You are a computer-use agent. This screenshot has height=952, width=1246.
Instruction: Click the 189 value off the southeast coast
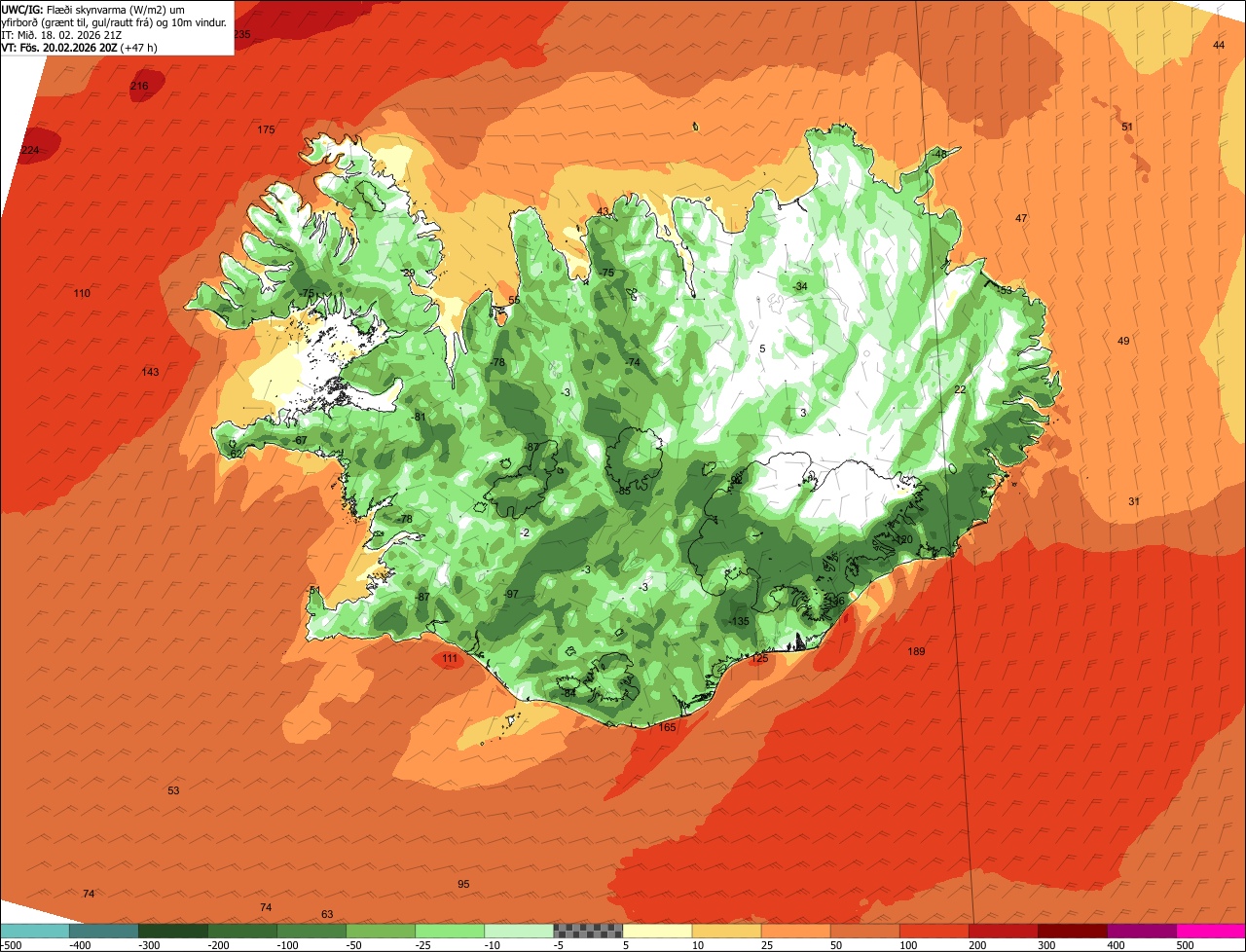[916, 651]
